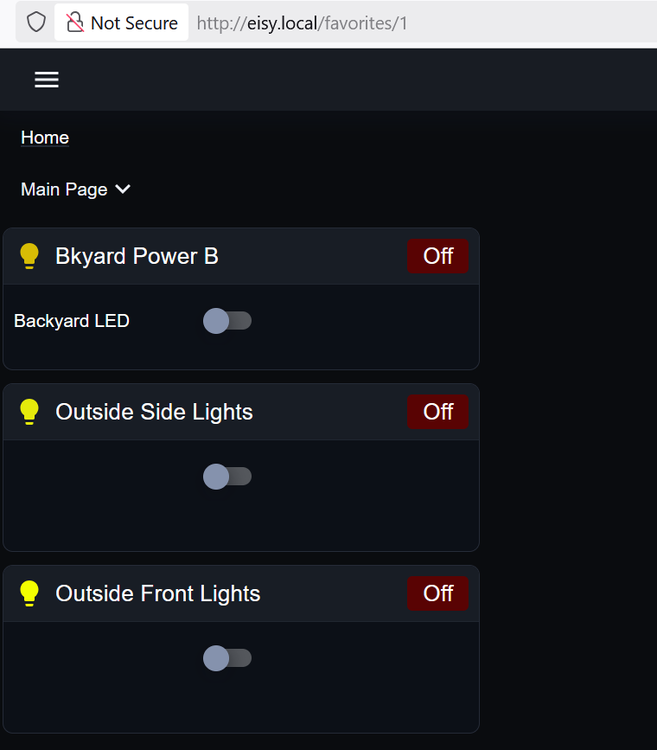The width and height of the screenshot is (657, 750).
Task: Click the Outside Side Lights bulb icon
Action: tap(29, 412)
